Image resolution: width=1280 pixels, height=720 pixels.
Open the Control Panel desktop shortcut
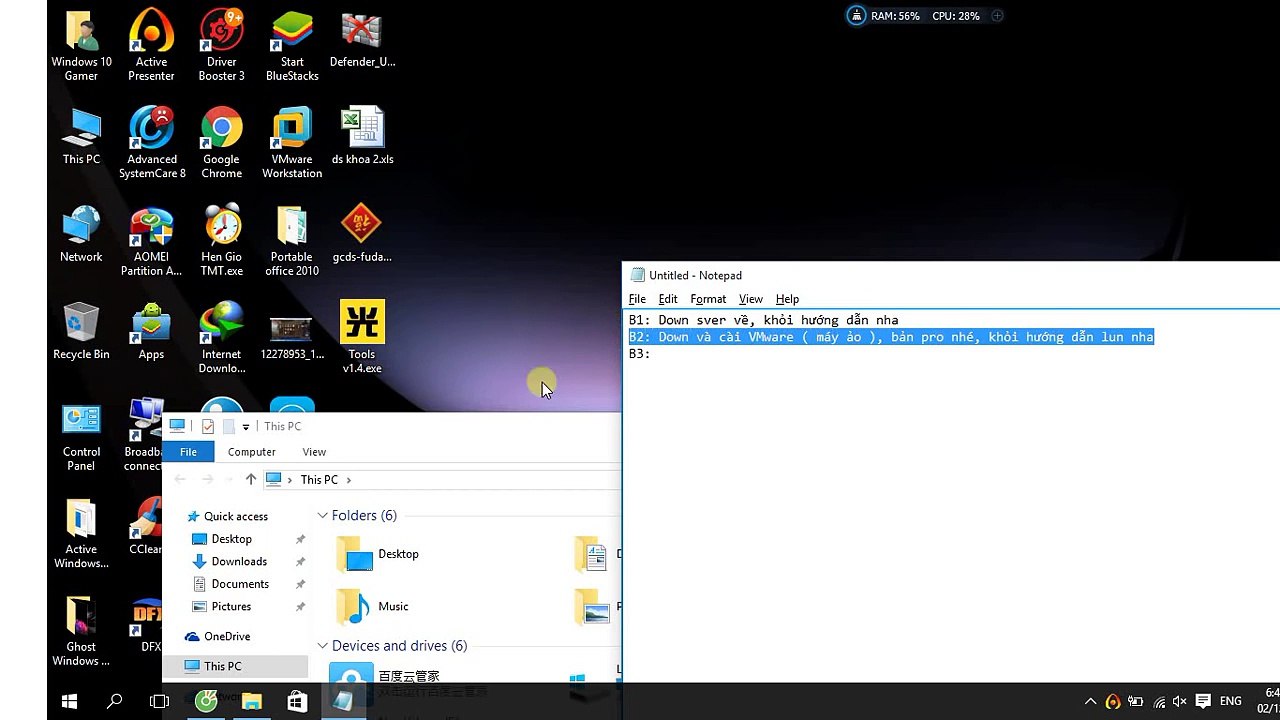pos(81,436)
